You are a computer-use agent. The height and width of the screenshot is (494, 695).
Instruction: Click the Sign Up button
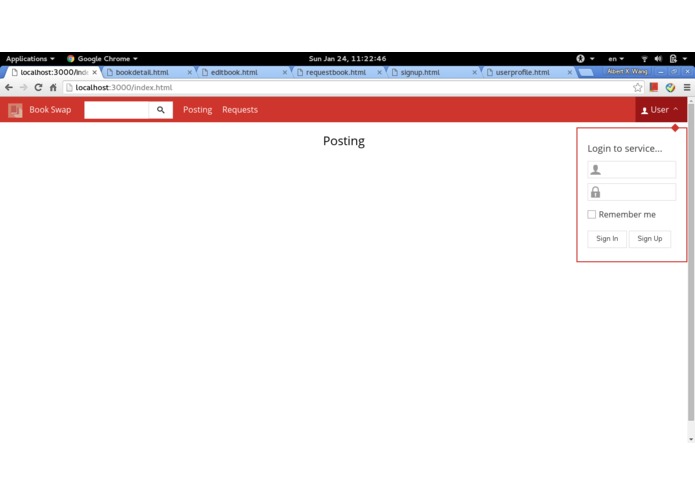pyautogui.click(x=650, y=239)
